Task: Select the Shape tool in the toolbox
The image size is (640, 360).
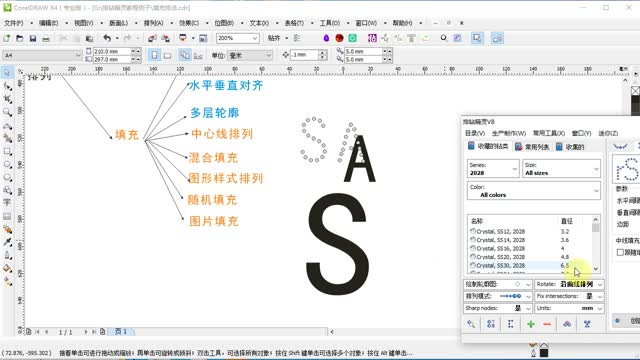Action: pyautogui.click(x=7, y=86)
